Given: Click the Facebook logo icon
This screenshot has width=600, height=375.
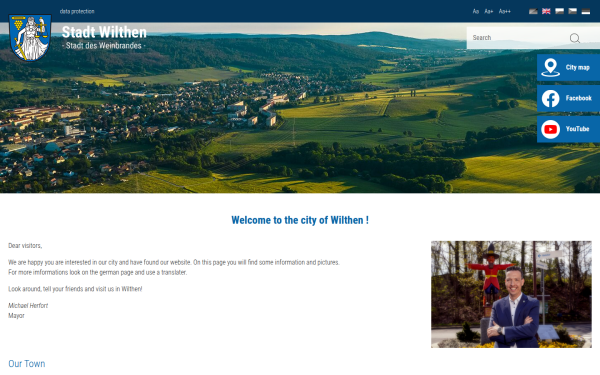Looking at the screenshot, I should tap(551, 98).
